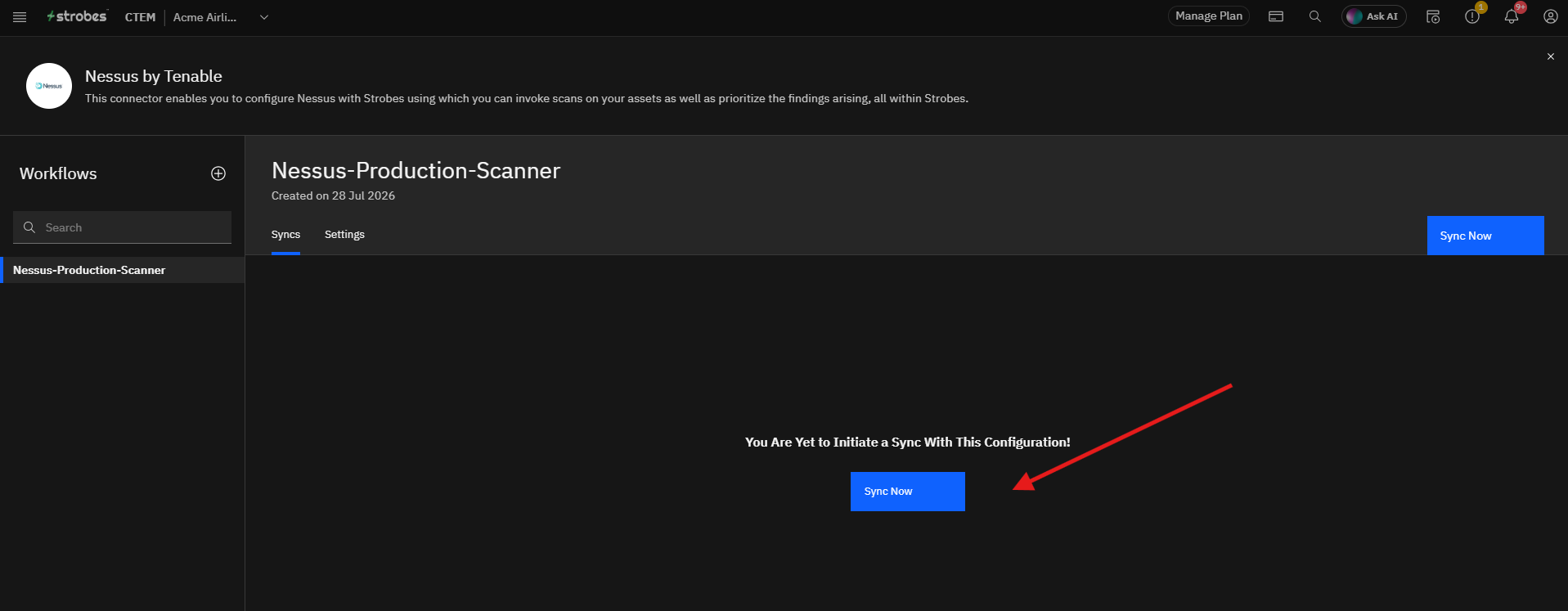The height and width of the screenshot is (611, 1568).
Task: Add a new workflow with plus icon
Action: pos(218,173)
